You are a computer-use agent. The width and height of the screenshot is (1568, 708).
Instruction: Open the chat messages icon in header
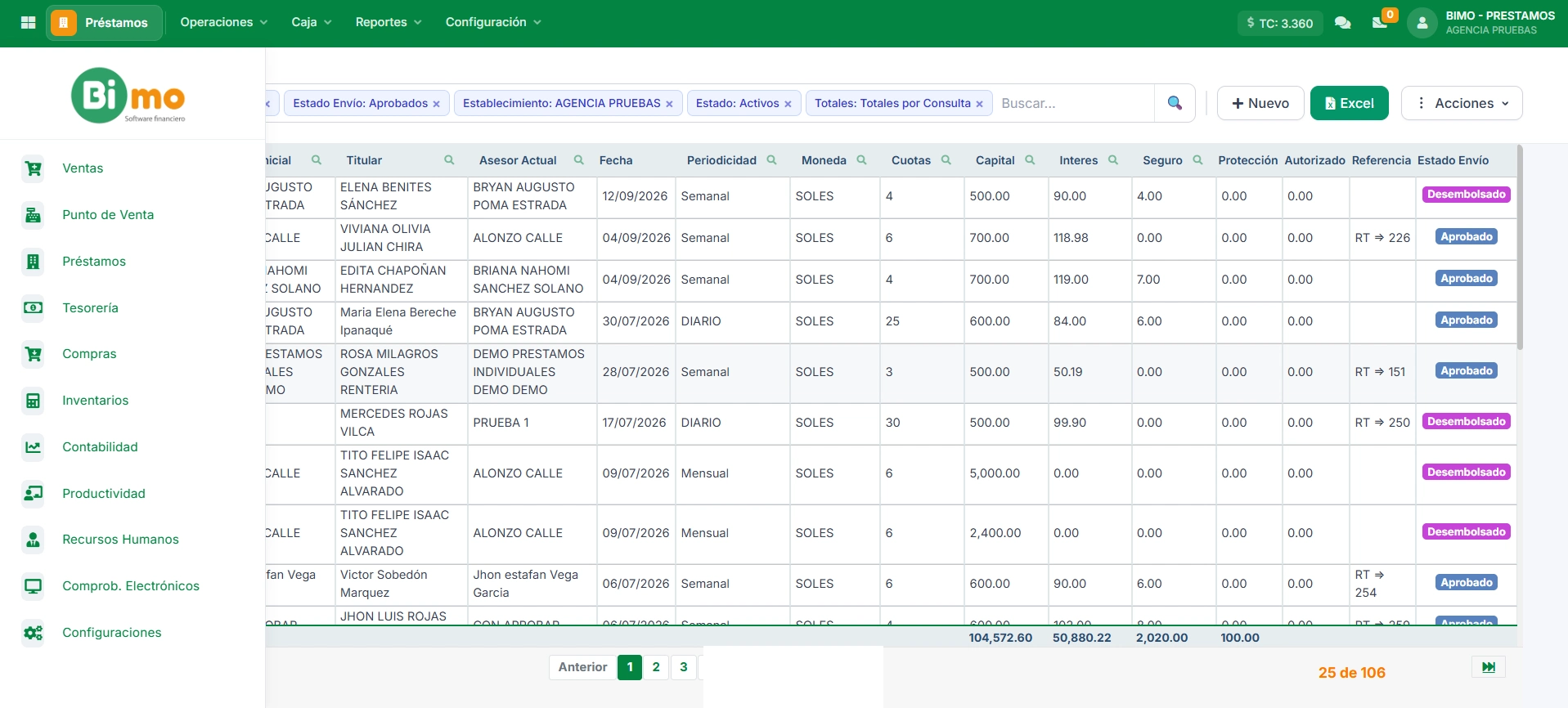pyautogui.click(x=1342, y=23)
